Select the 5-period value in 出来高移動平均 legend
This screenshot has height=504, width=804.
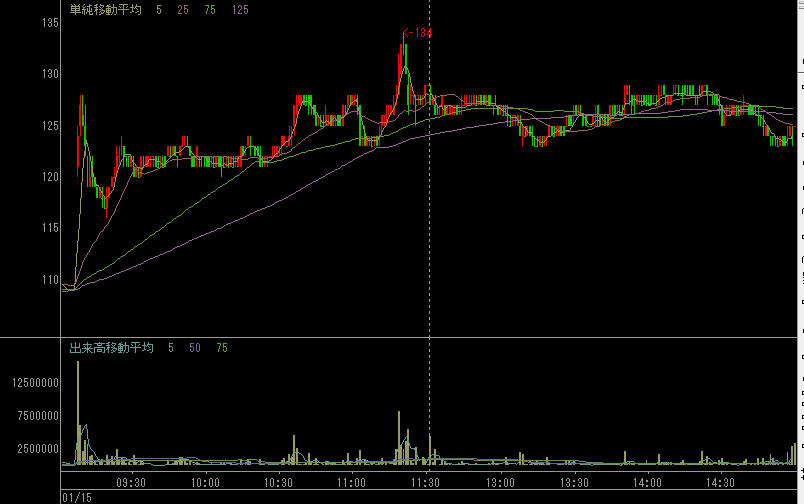click(x=171, y=348)
